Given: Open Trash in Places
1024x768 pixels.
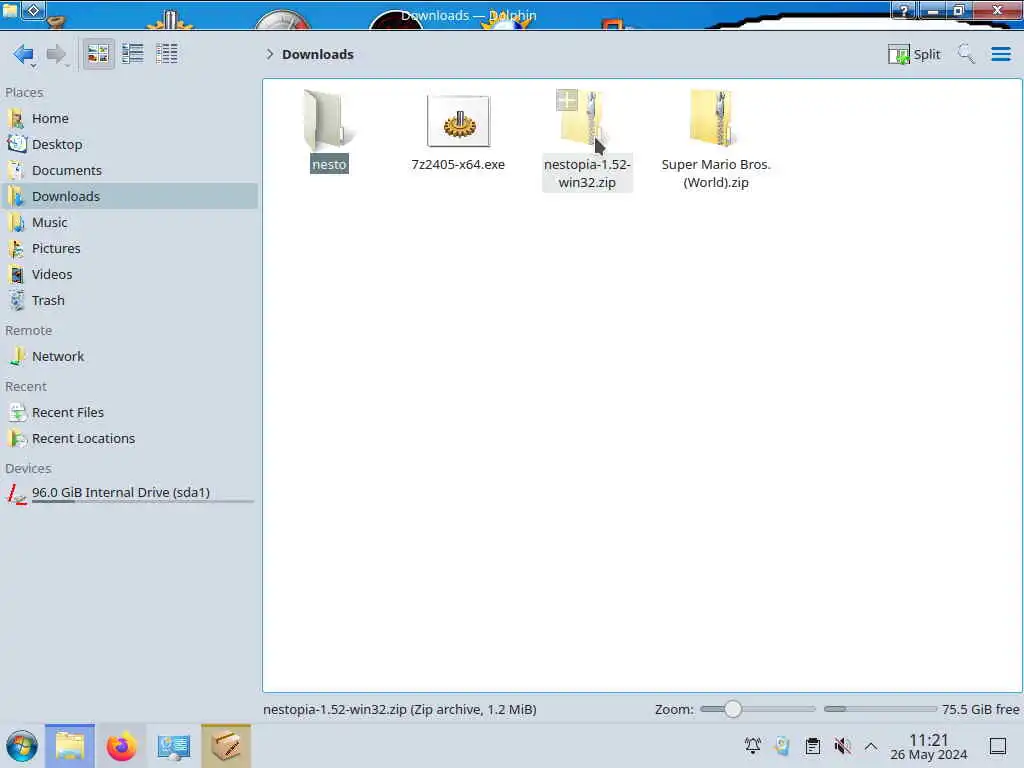Looking at the screenshot, I should point(129,301).
